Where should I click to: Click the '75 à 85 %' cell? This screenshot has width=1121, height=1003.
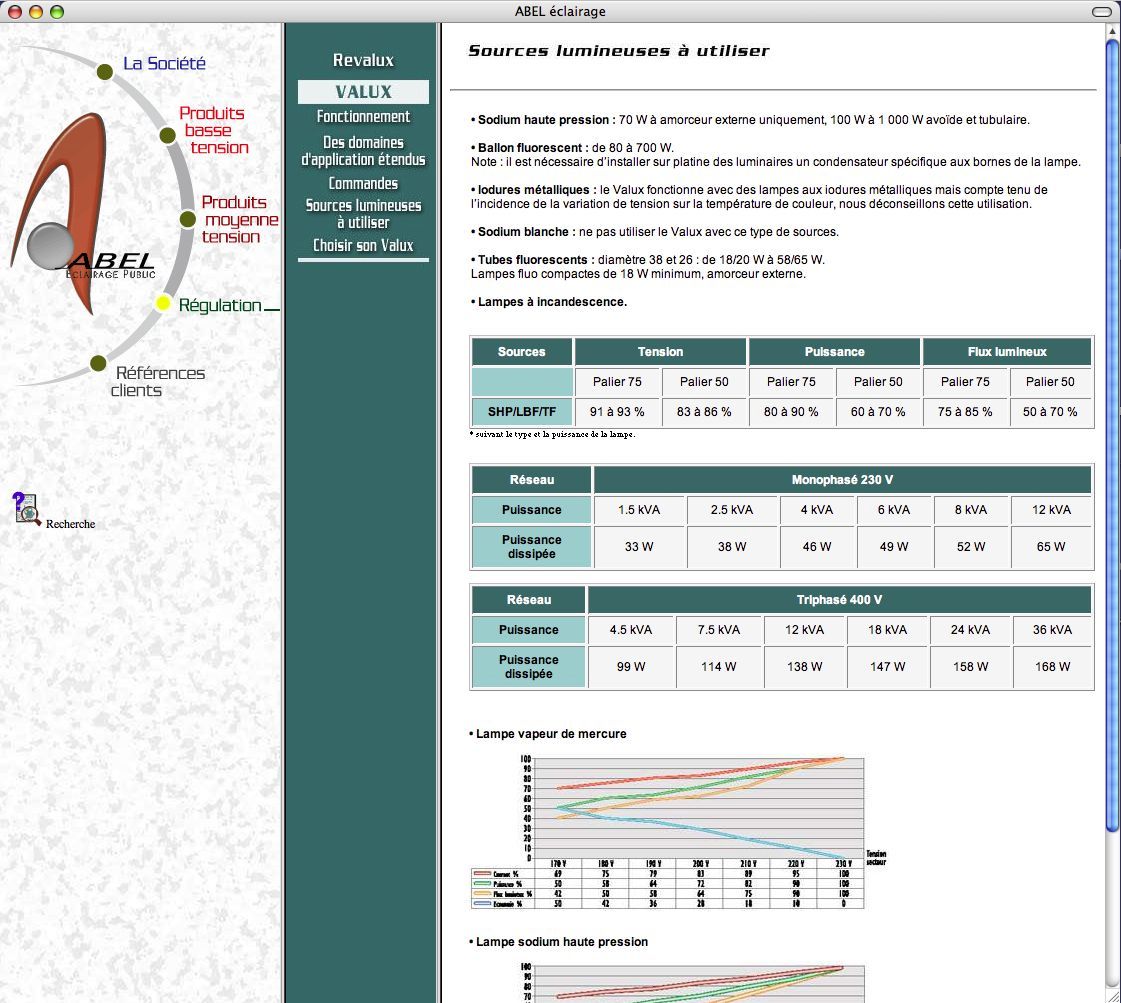coord(965,412)
